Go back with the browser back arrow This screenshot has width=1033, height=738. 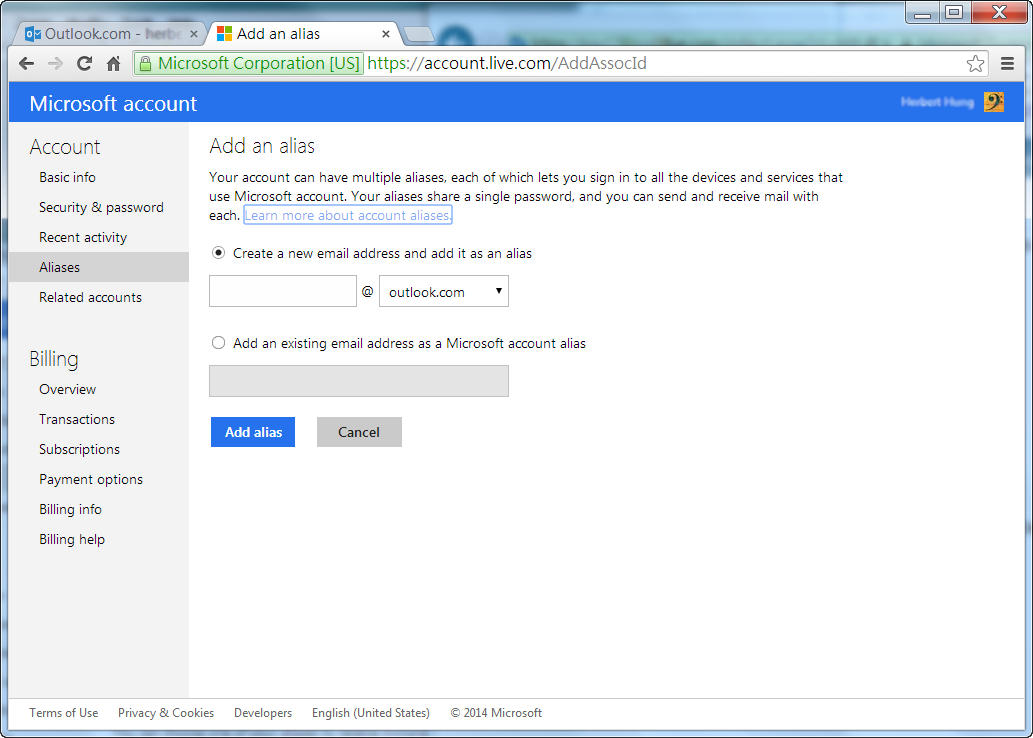coord(26,64)
